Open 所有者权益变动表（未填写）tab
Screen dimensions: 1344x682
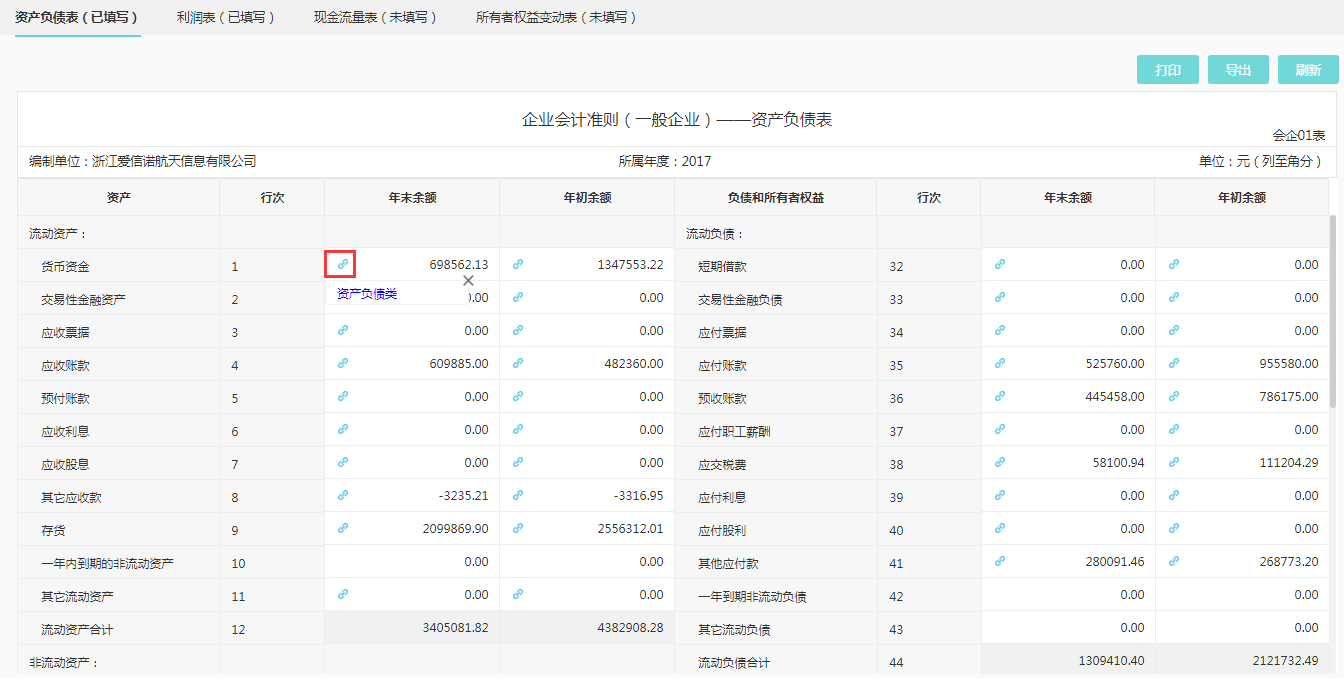click(x=556, y=17)
